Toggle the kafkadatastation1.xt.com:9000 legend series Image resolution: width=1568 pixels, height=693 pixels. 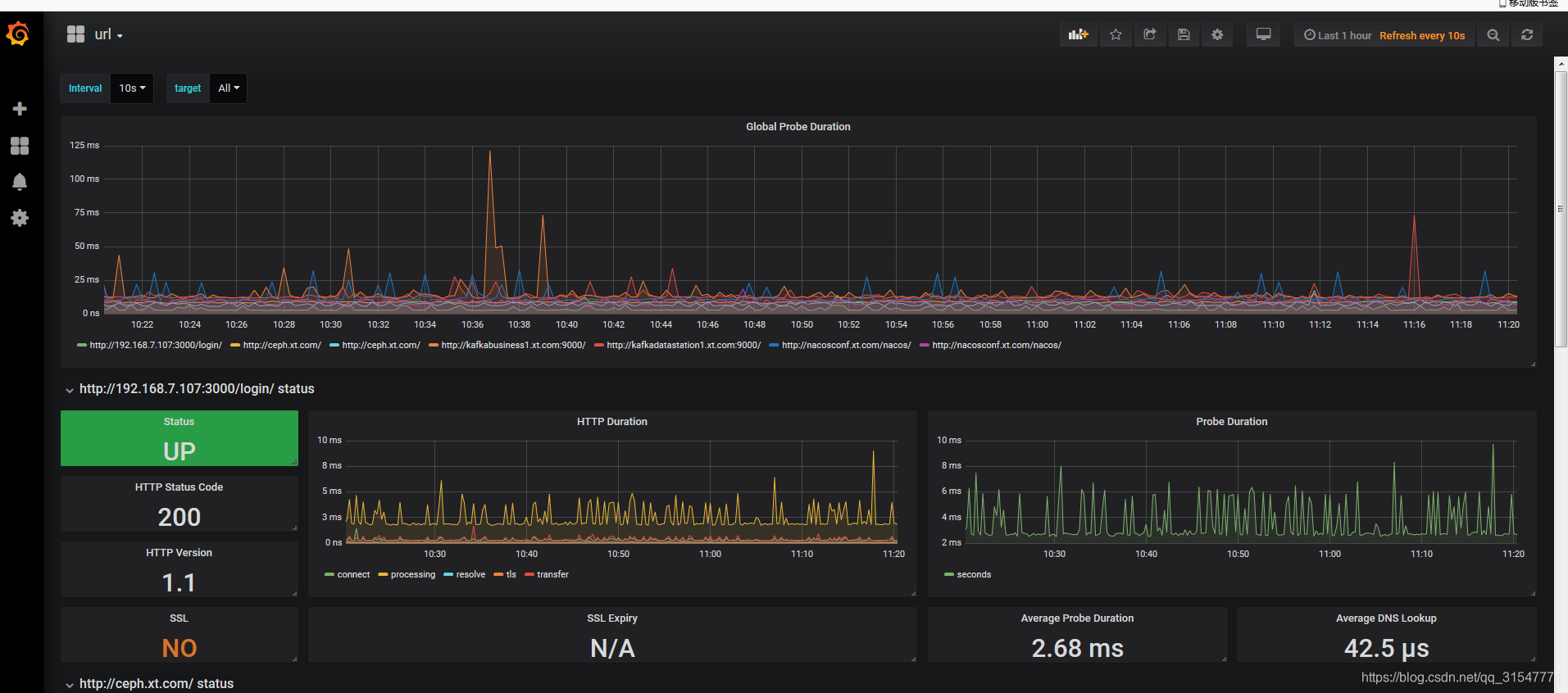(684, 345)
